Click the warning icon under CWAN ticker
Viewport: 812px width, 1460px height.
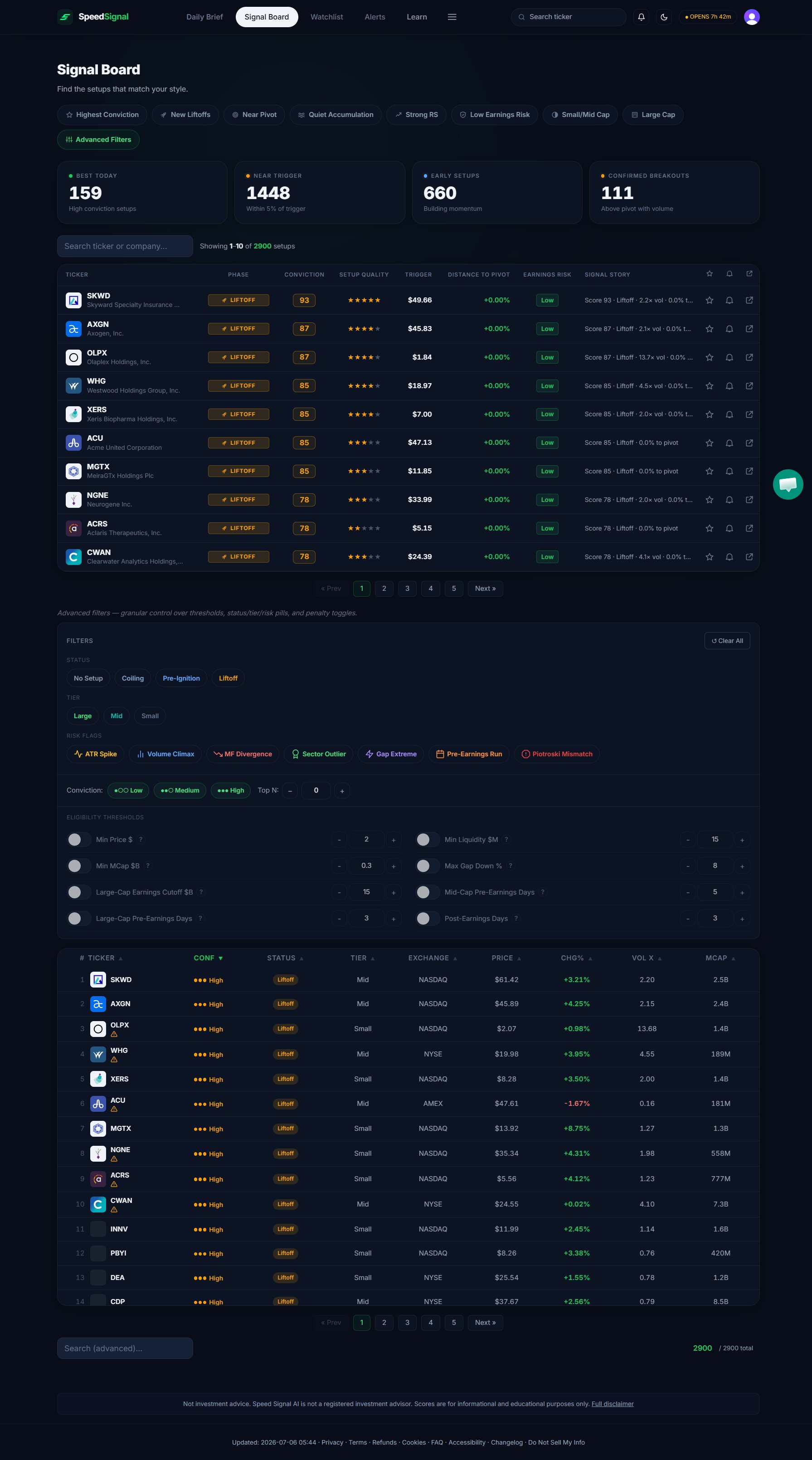click(114, 1210)
